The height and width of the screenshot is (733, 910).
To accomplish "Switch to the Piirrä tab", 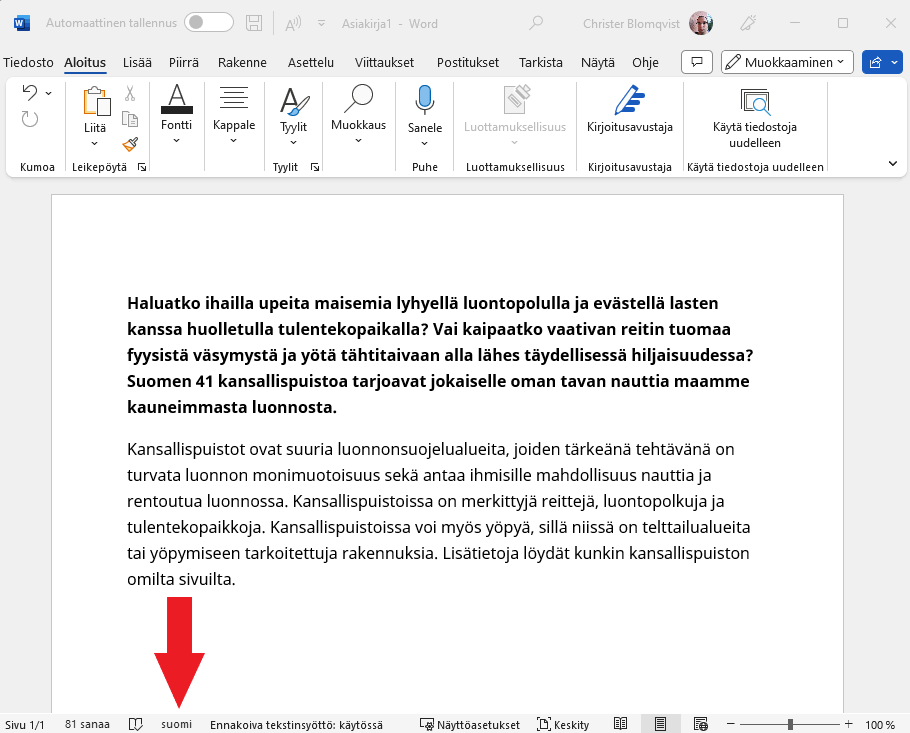I will tap(183, 62).
